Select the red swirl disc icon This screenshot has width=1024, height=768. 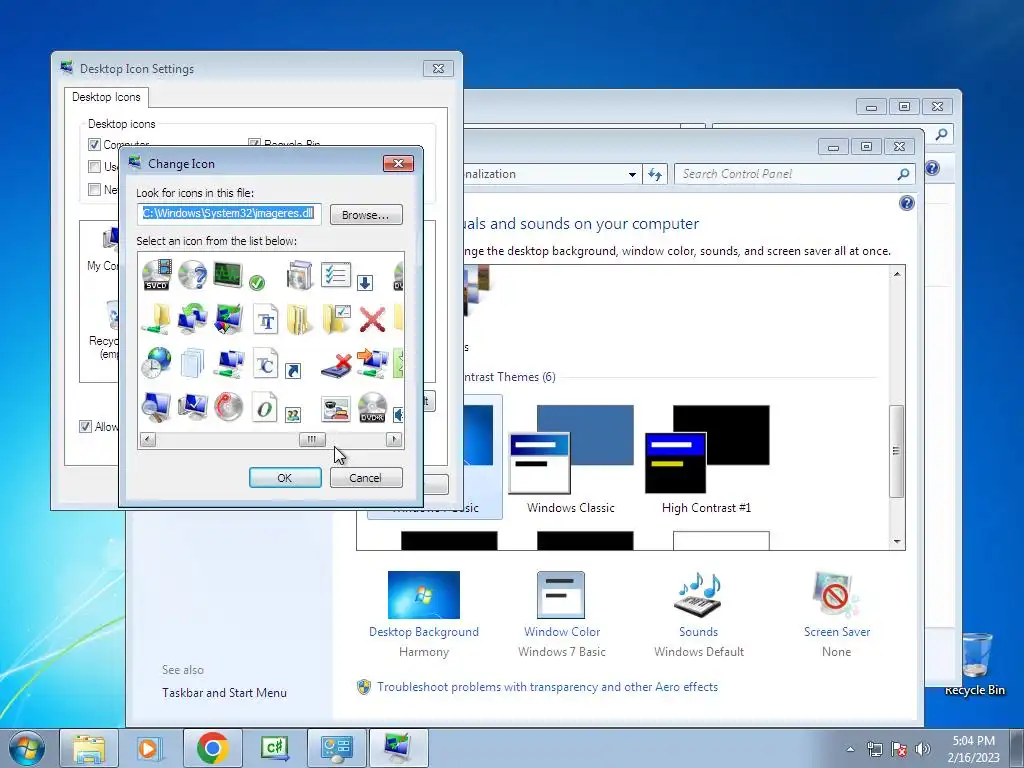(x=229, y=408)
